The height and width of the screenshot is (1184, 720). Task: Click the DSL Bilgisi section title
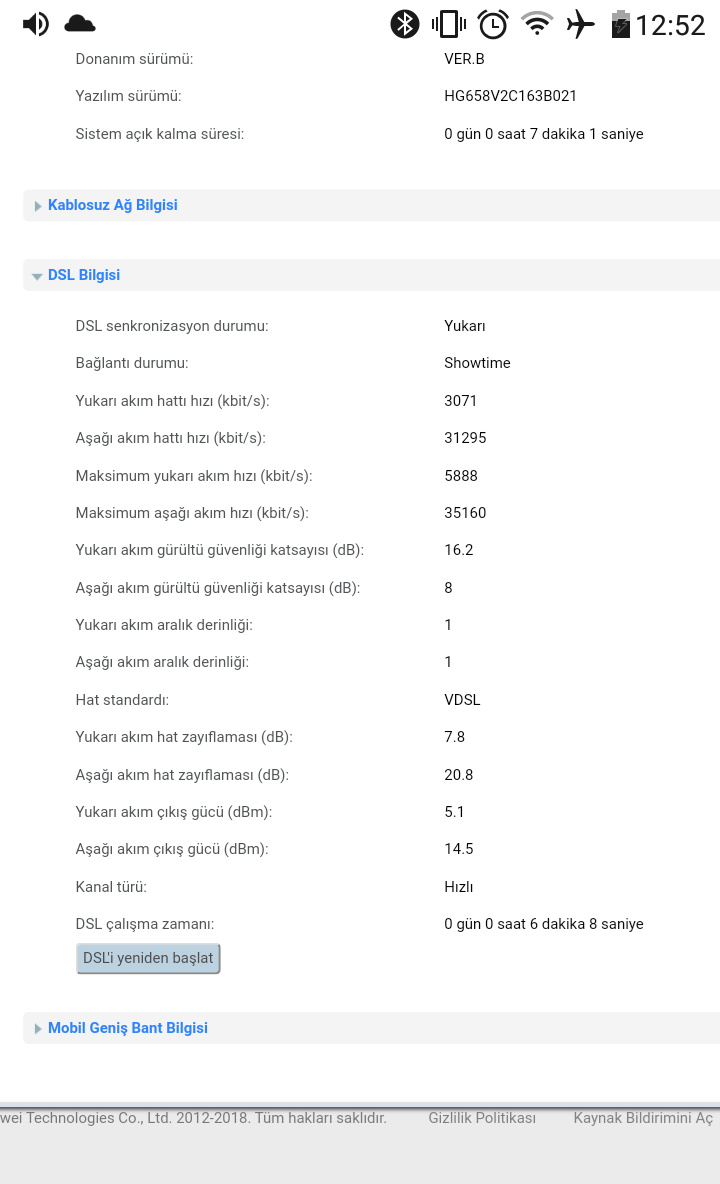click(84, 275)
